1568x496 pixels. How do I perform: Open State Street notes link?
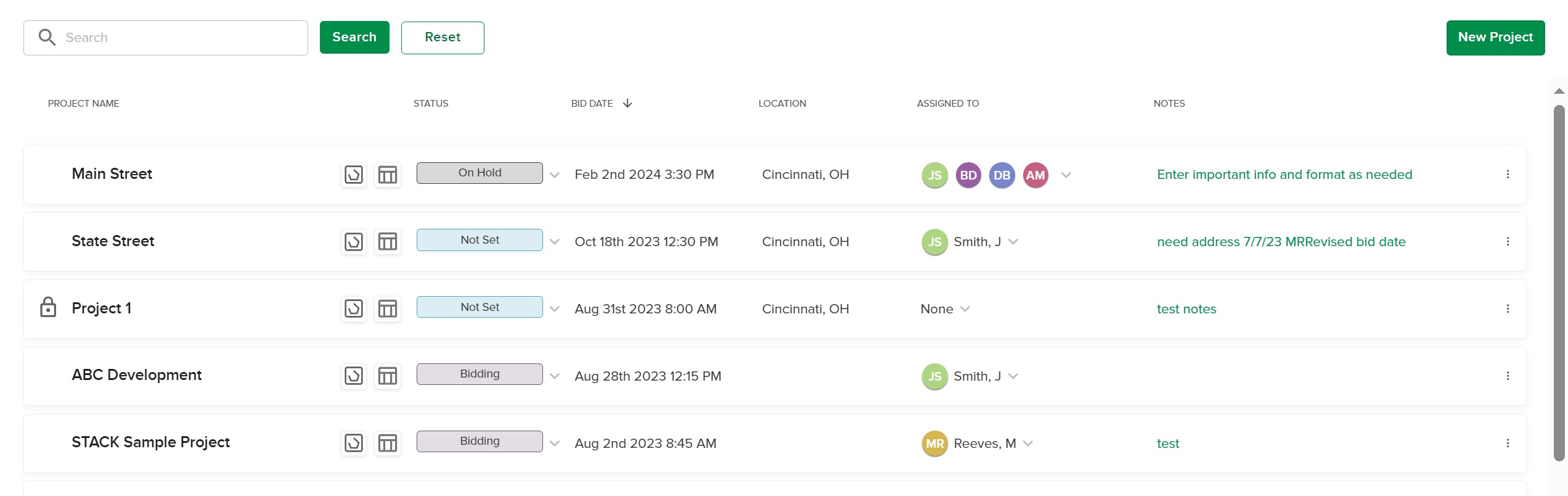point(1281,242)
